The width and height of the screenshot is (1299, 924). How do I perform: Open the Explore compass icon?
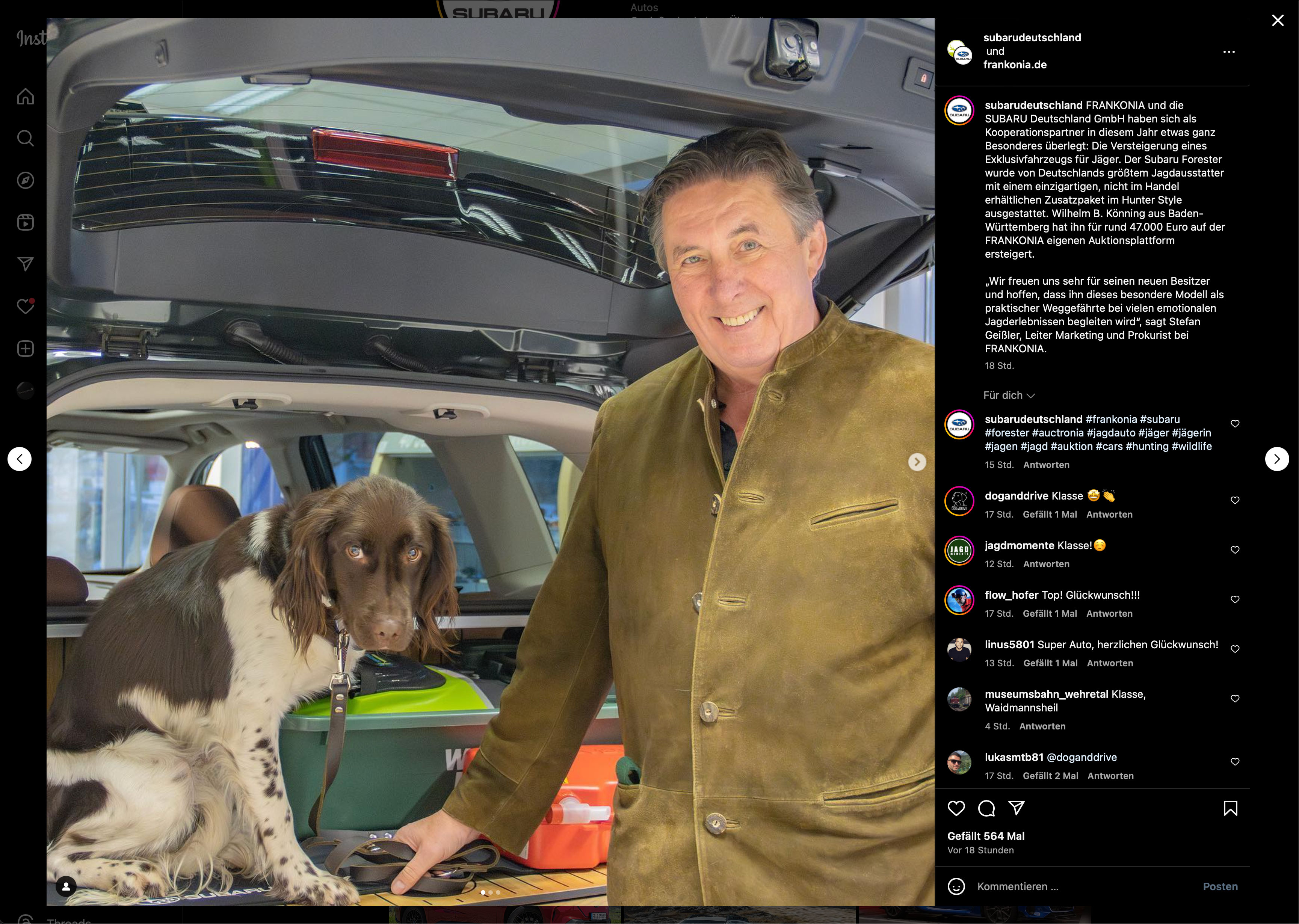point(25,180)
